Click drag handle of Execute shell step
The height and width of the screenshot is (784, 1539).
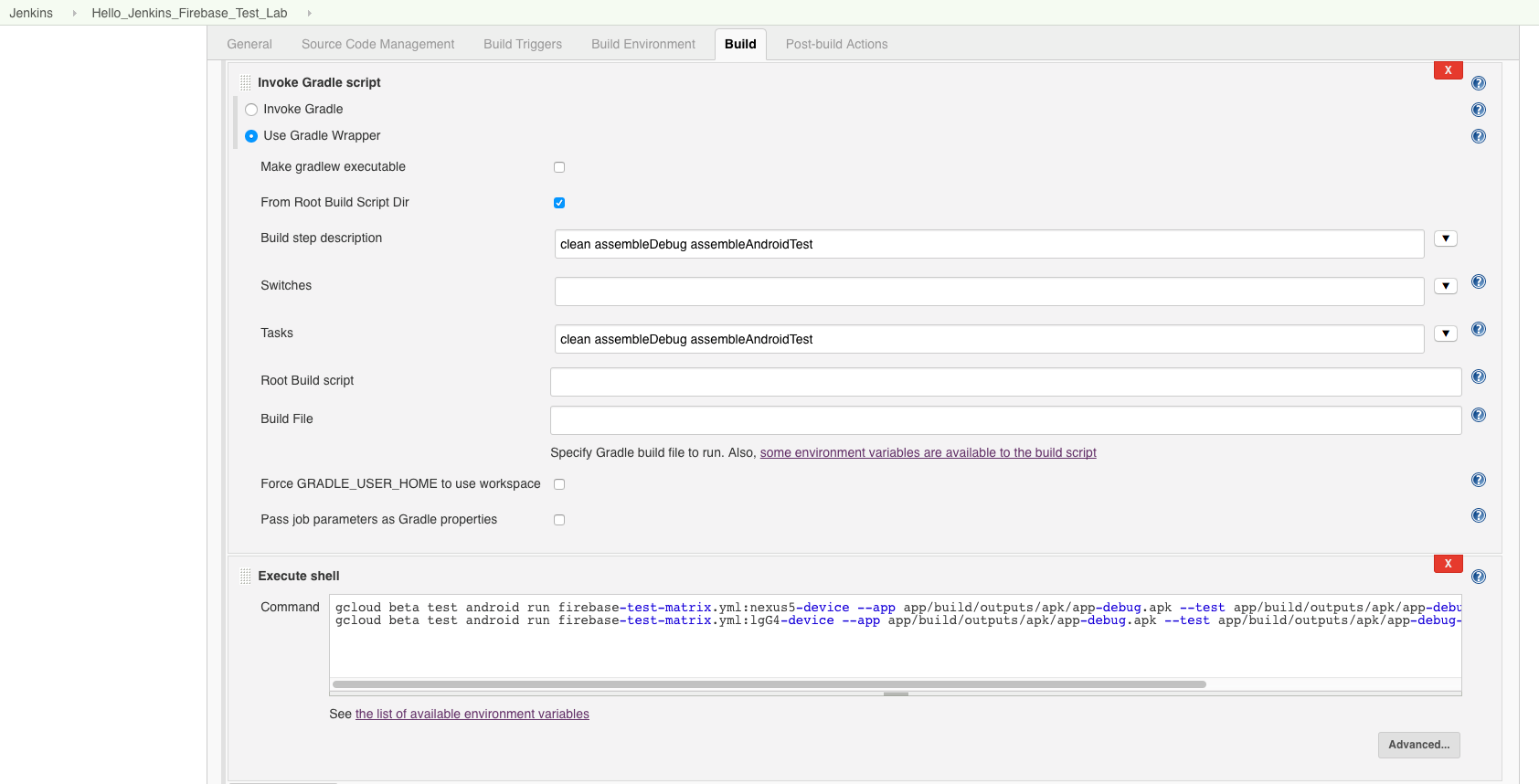245,576
